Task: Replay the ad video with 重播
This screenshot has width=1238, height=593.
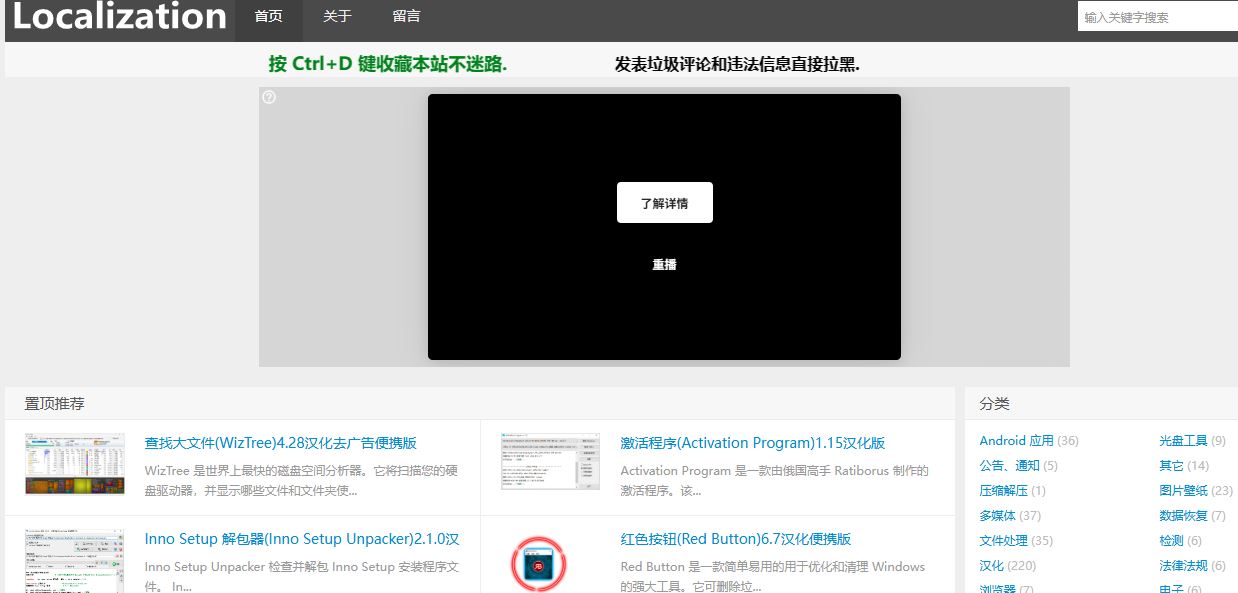Action: [x=665, y=265]
